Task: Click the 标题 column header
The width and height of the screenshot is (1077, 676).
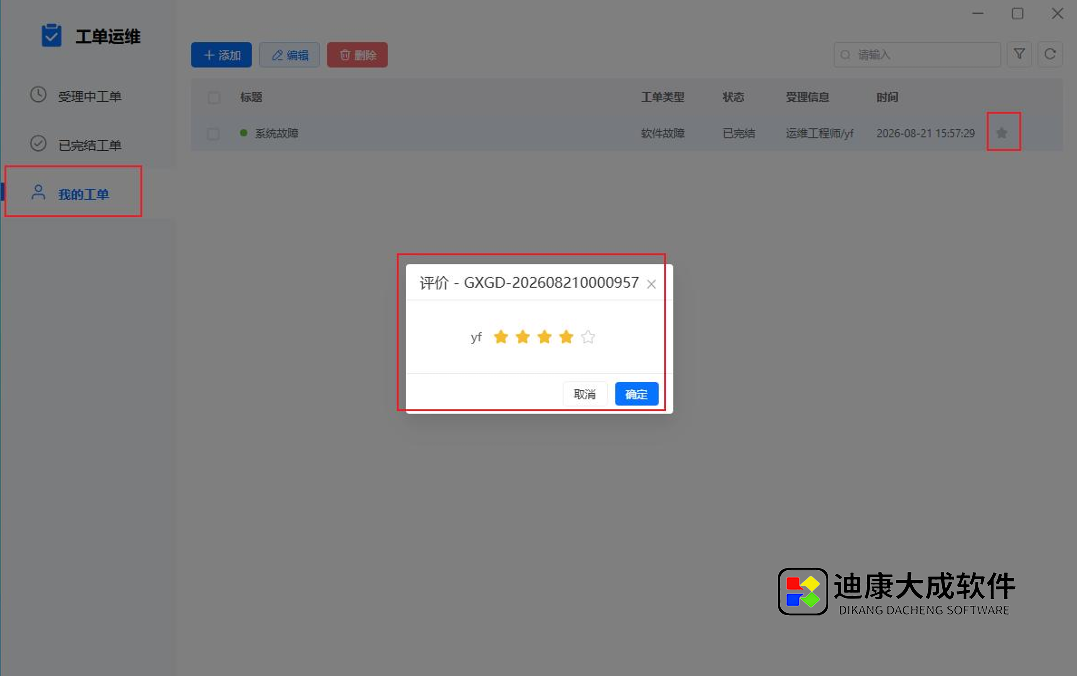Action: tap(251, 97)
